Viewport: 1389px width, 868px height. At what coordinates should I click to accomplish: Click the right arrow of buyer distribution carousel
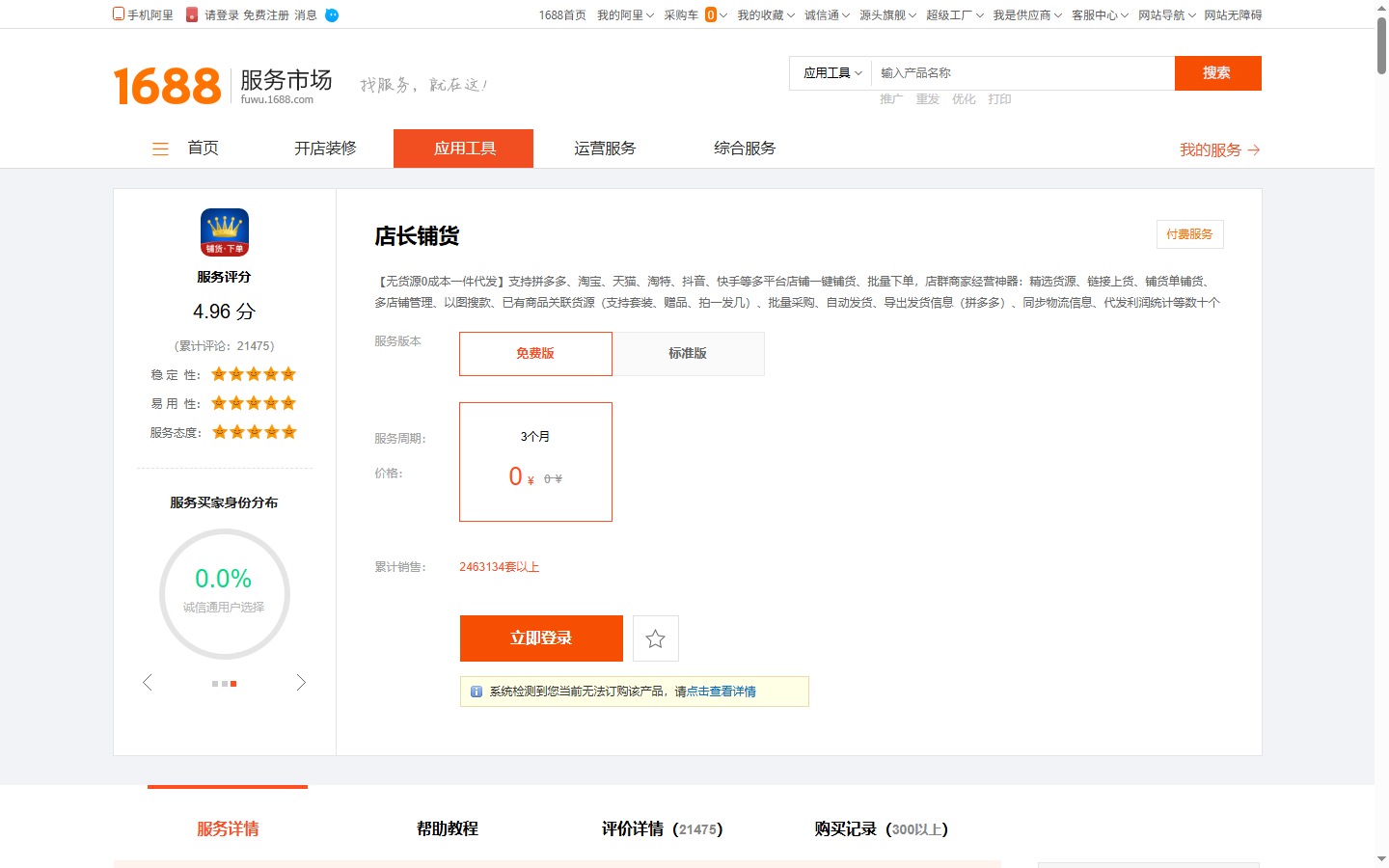click(301, 683)
